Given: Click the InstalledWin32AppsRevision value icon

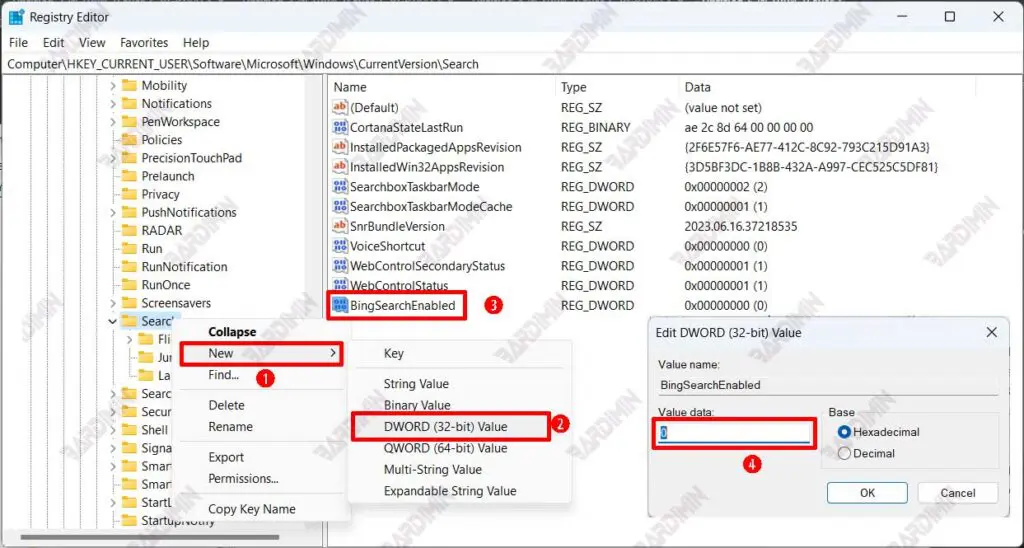Looking at the screenshot, I should pyautogui.click(x=340, y=167).
